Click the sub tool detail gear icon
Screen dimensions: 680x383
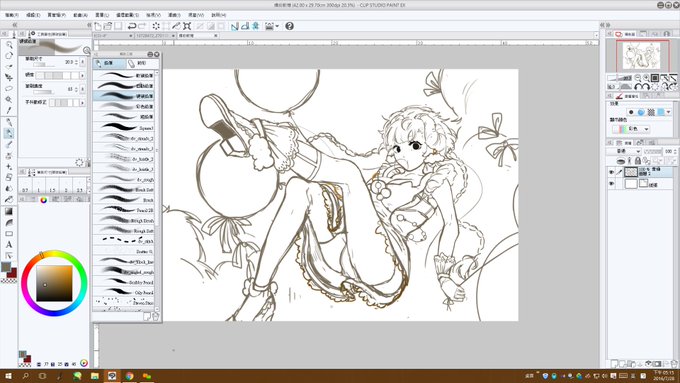pyautogui.click(x=79, y=162)
